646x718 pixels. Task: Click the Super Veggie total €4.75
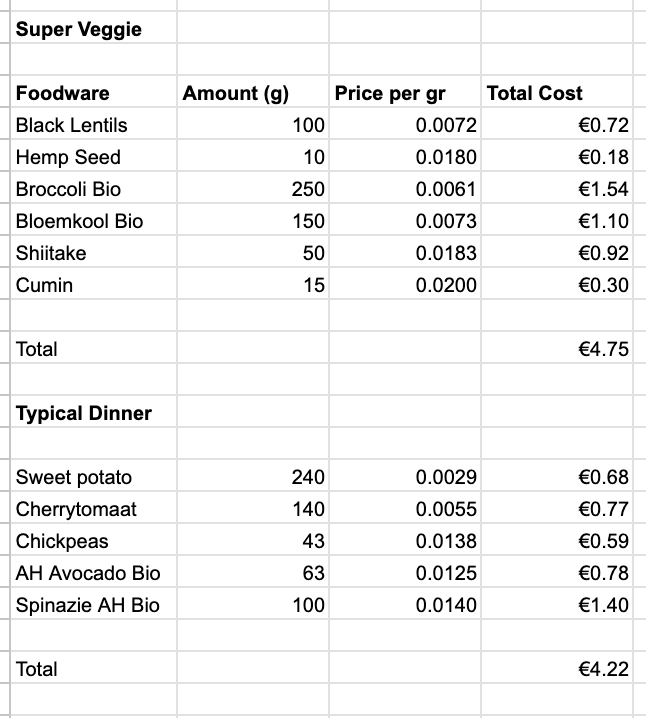point(603,349)
